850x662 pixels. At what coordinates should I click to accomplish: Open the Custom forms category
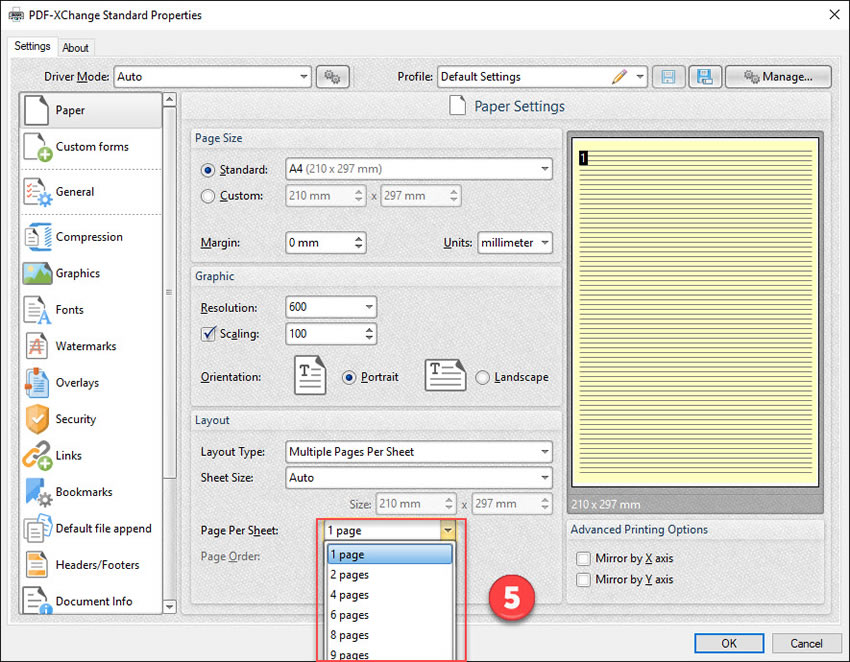tap(91, 147)
